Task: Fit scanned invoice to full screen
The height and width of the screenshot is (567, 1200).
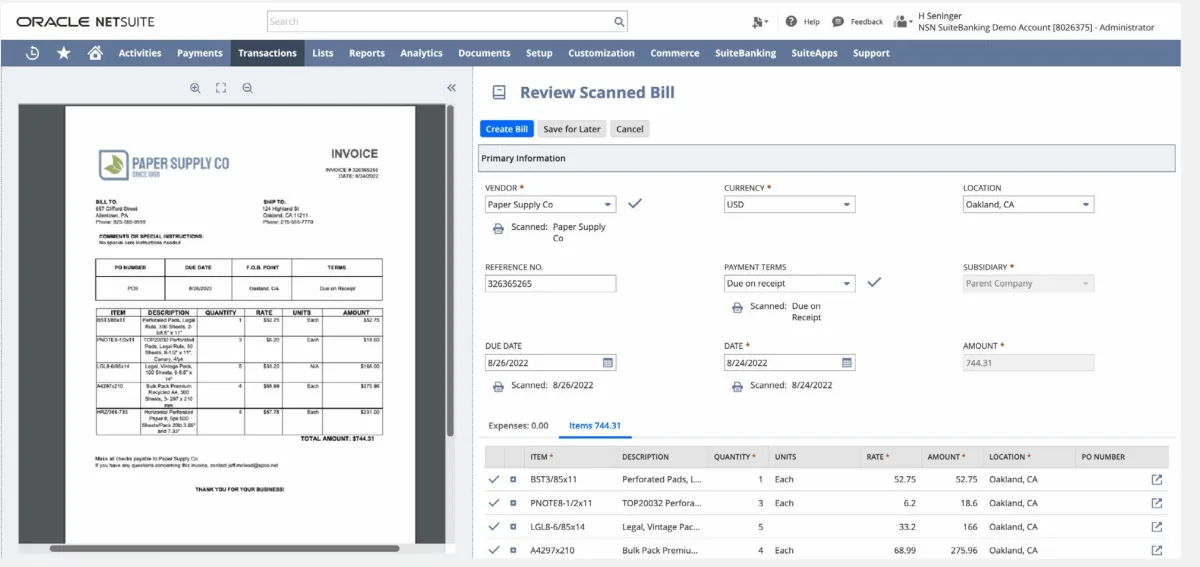Action: coord(221,88)
